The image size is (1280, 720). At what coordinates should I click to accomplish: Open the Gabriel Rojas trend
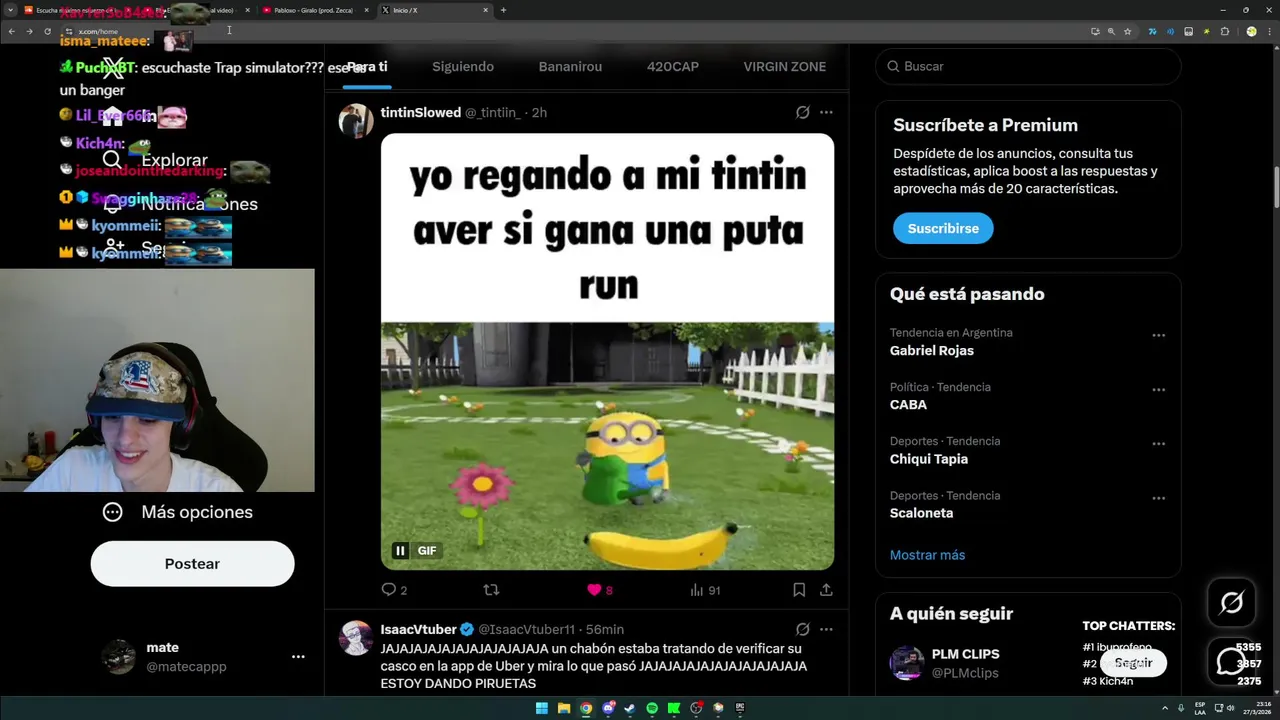(932, 350)
